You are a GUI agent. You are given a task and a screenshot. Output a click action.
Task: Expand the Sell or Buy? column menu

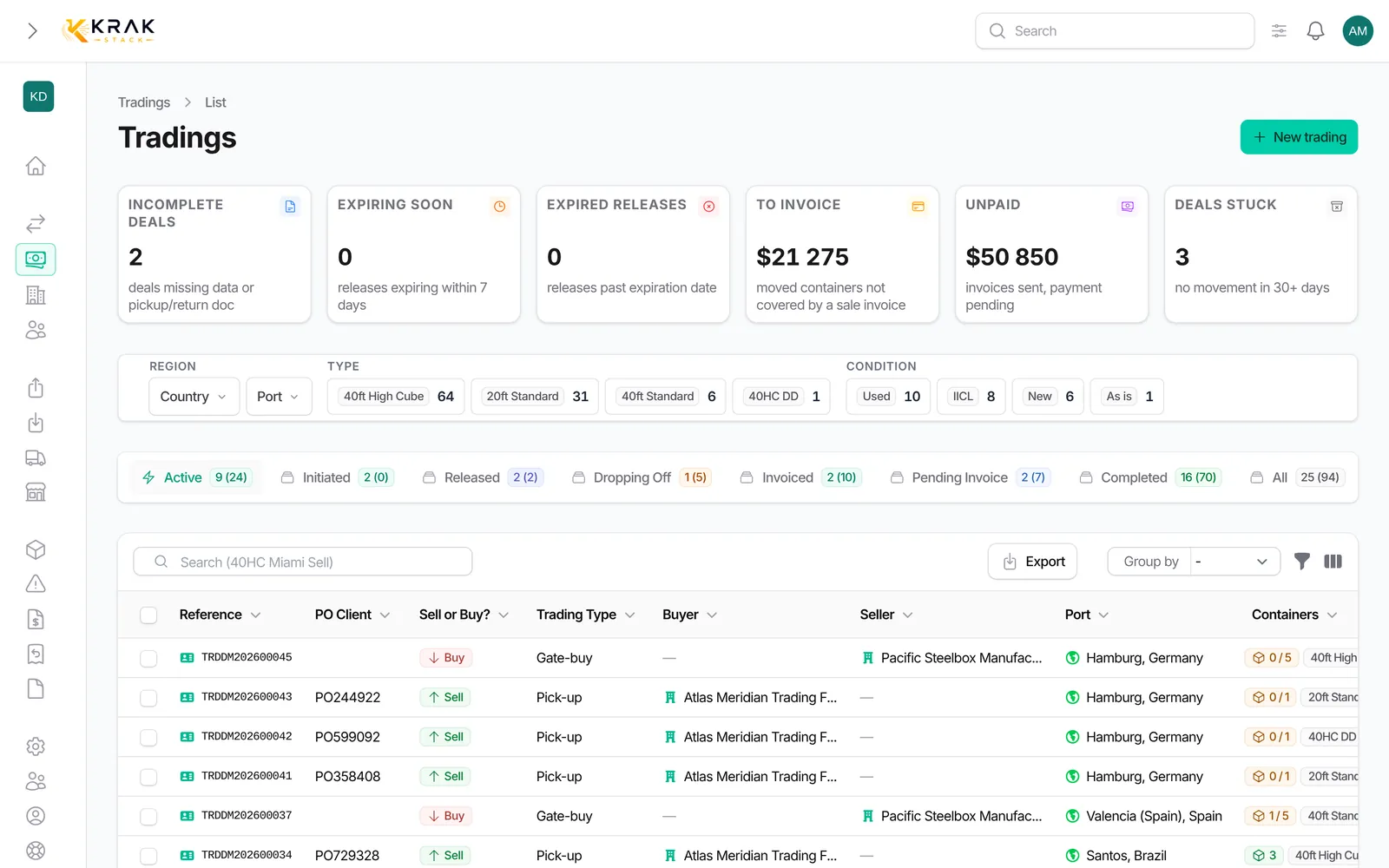click(x=504, y=615)
